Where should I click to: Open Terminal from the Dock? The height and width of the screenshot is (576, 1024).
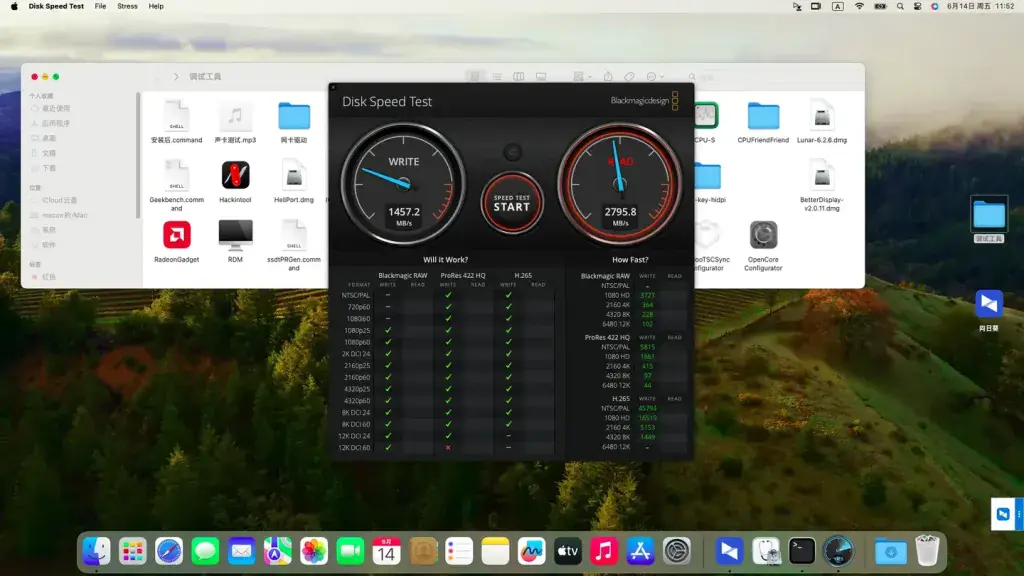801,551
